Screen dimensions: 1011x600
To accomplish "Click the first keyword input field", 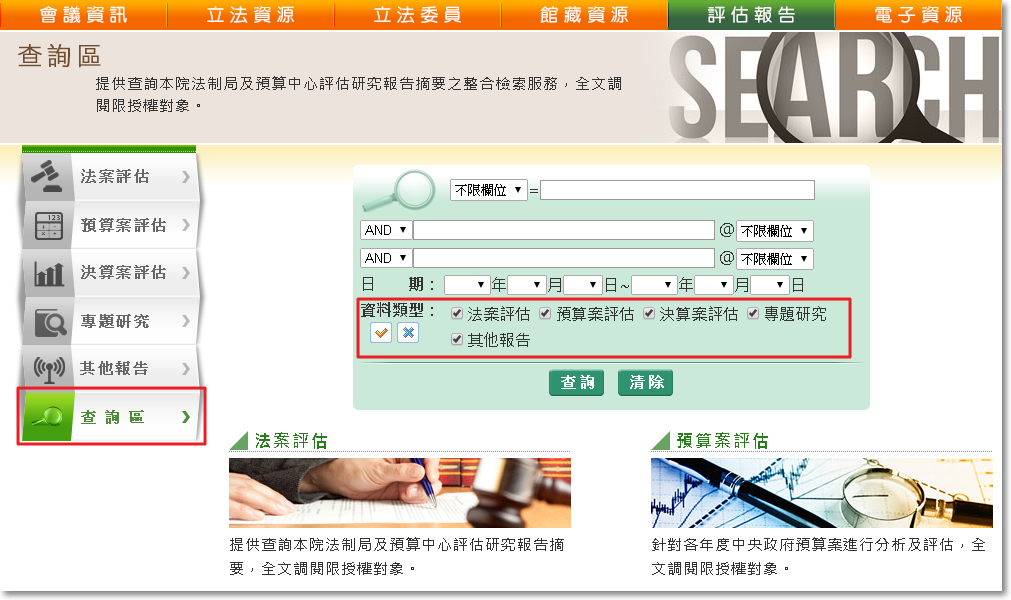I will pos(677,190).
